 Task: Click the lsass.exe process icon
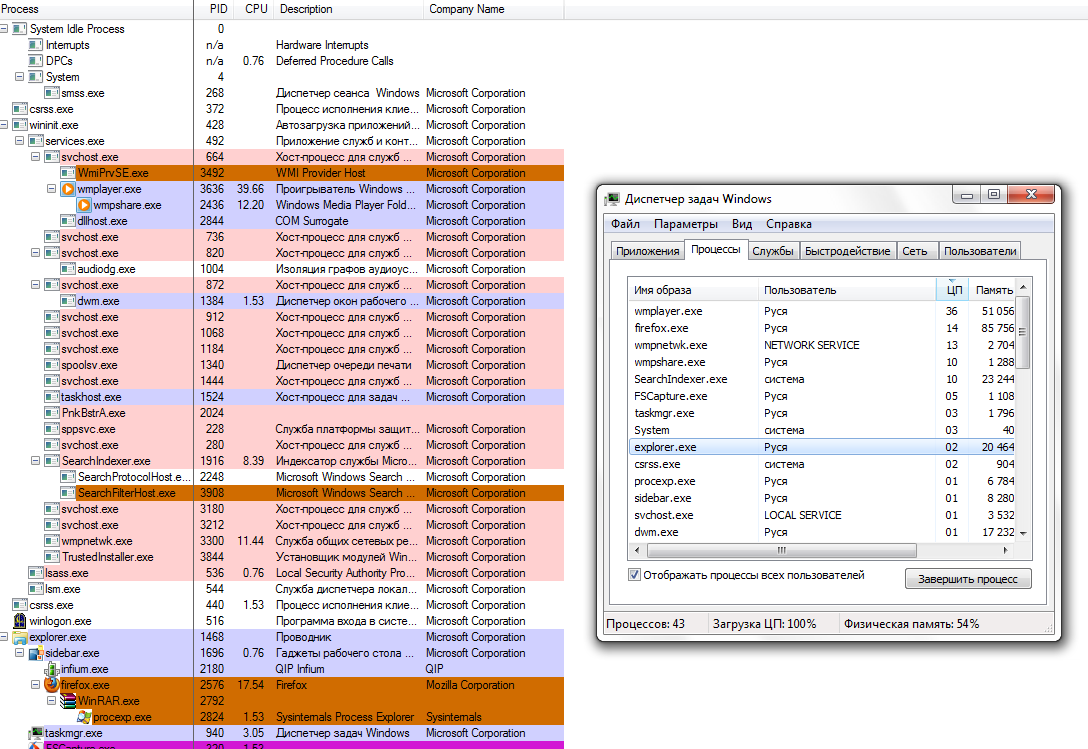(36, 573)
